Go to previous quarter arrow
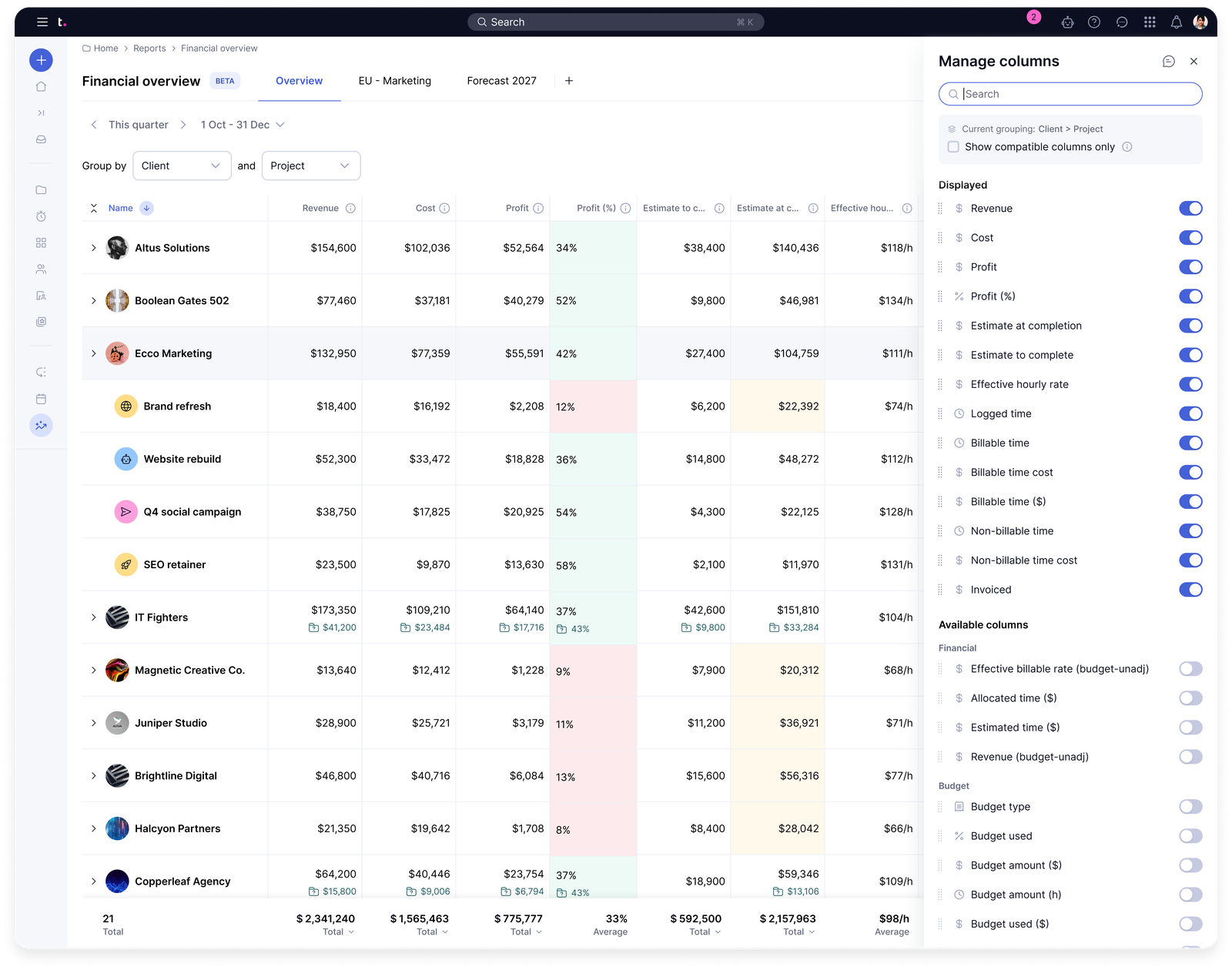Viewport: 1232px width, 970px height. point(94,125)
